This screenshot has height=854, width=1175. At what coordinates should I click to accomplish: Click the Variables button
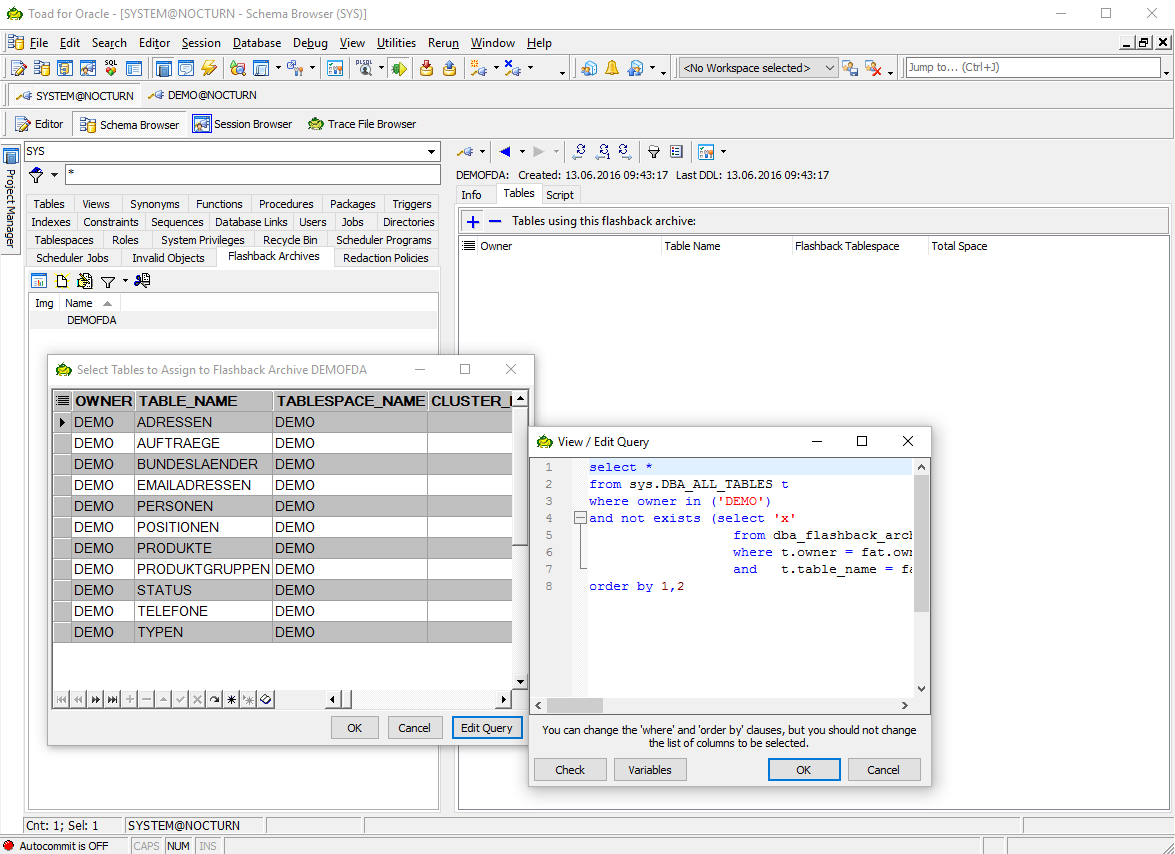point(650,769)
